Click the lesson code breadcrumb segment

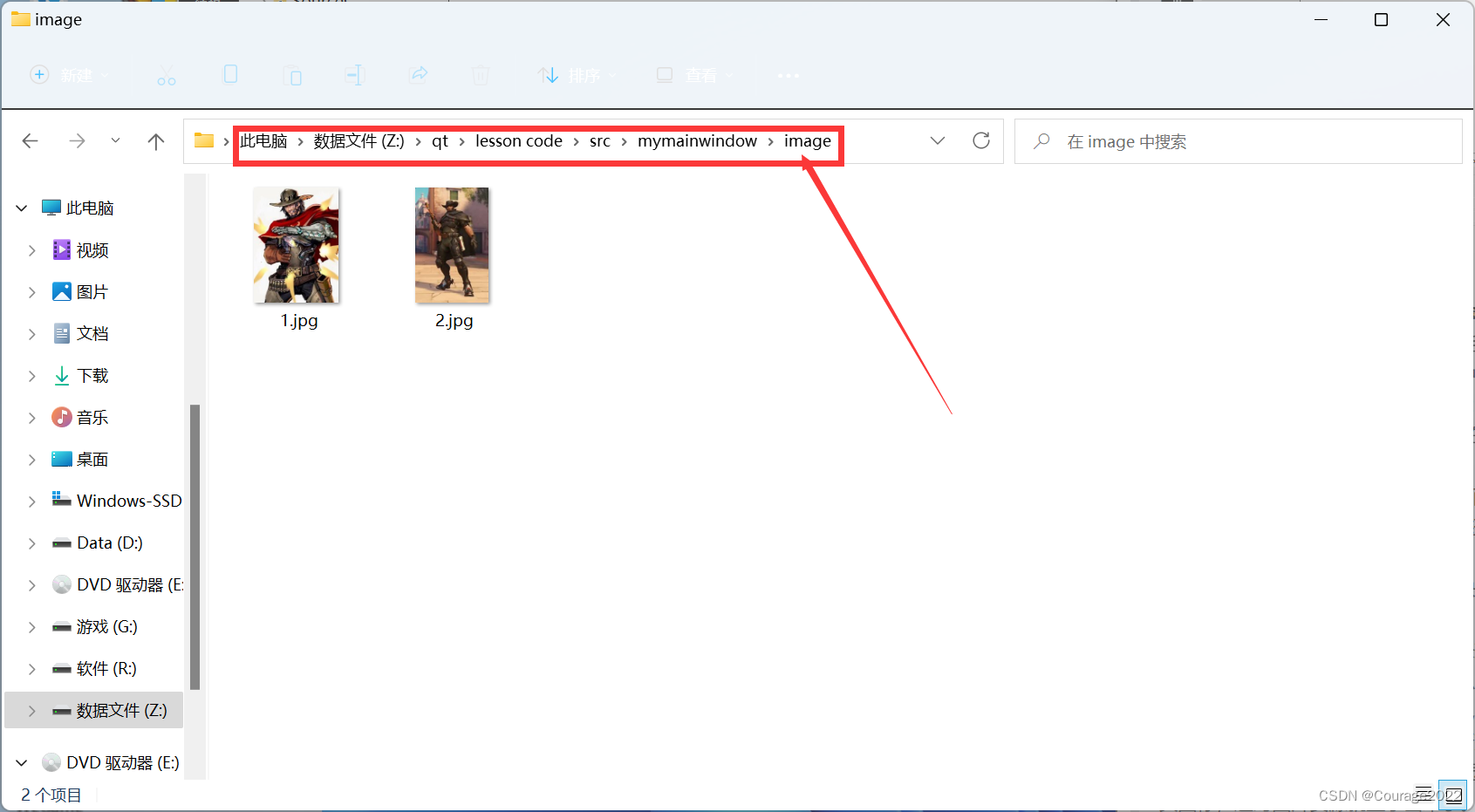pos(519,141)
